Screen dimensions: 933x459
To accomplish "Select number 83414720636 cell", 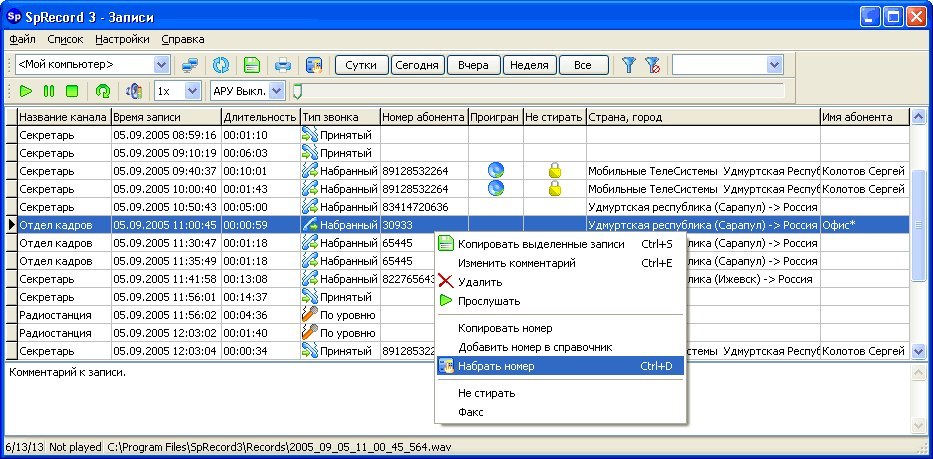I will tap(424, 207).
